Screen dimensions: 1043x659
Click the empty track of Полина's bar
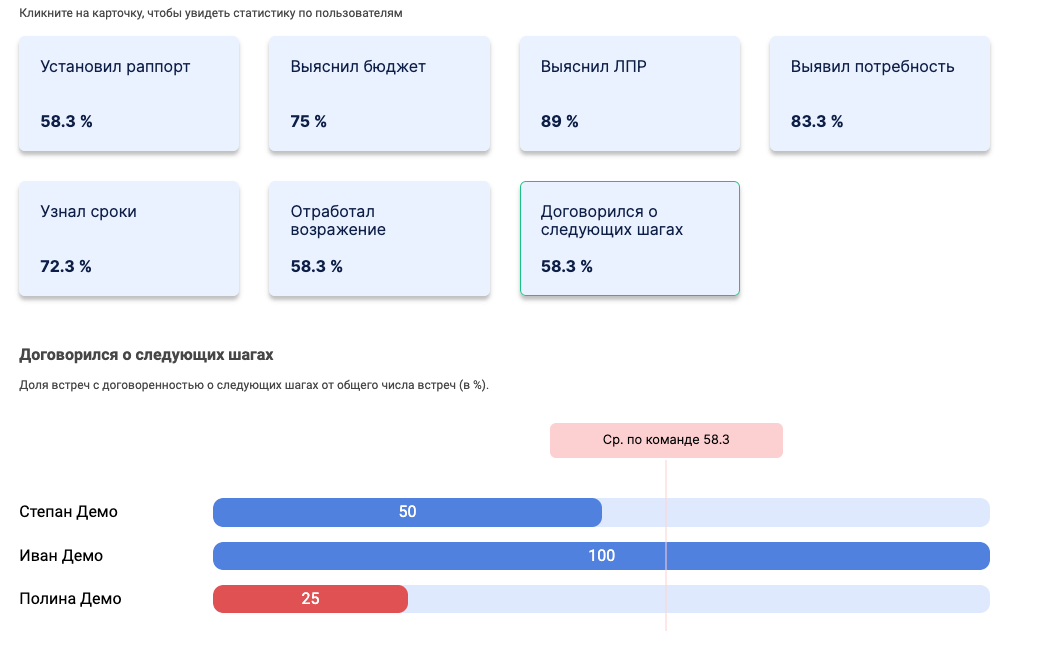point(698,599)
